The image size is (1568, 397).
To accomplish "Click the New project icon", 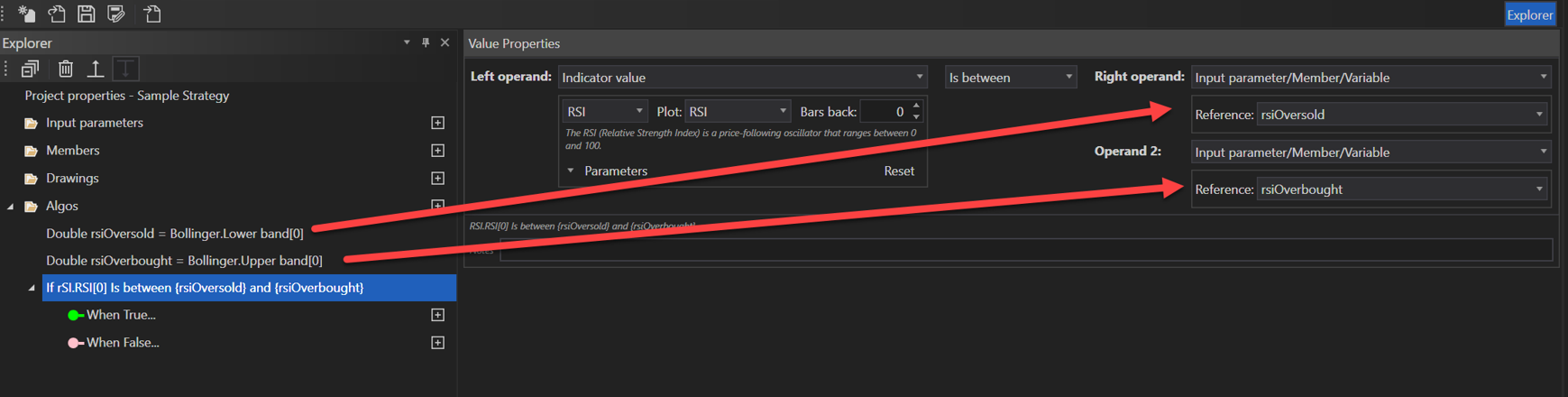I will click(26, 14).
